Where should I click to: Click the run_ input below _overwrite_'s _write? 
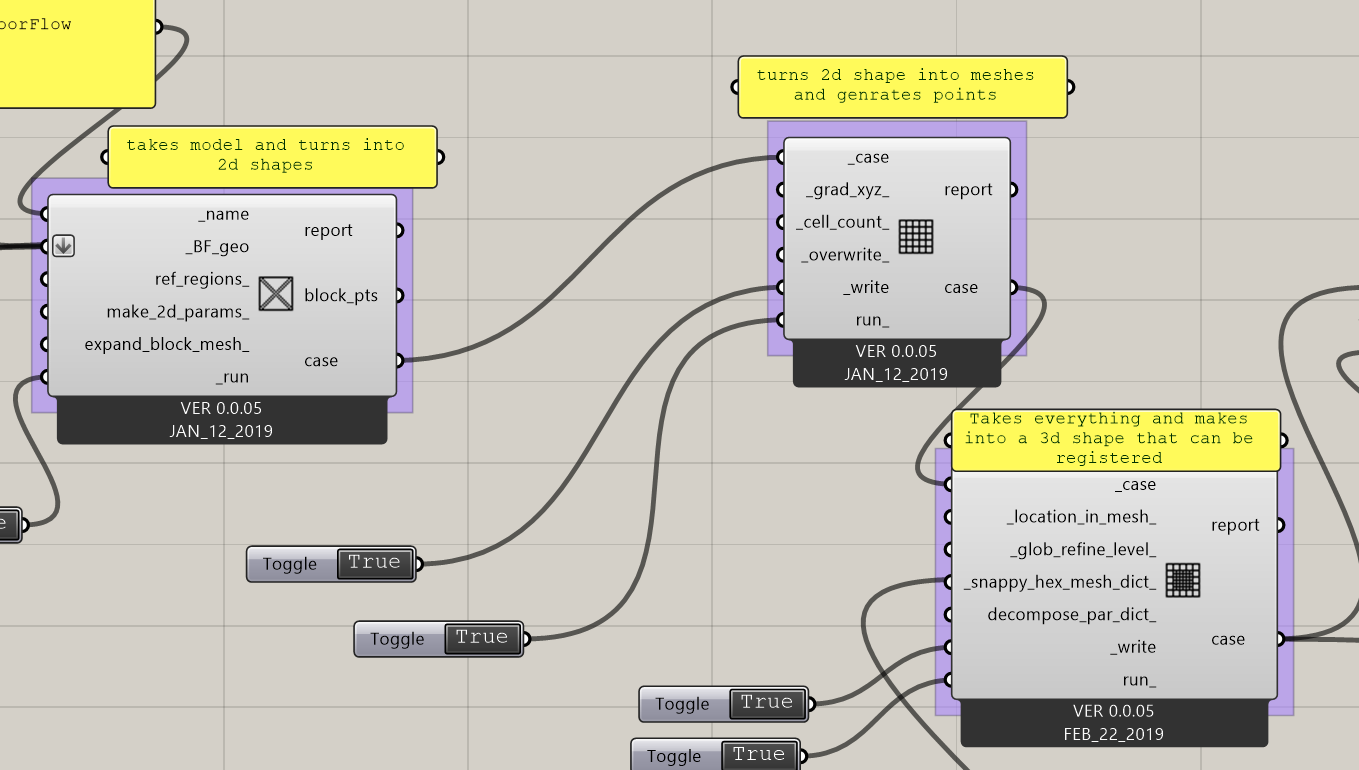coord(872,320)
